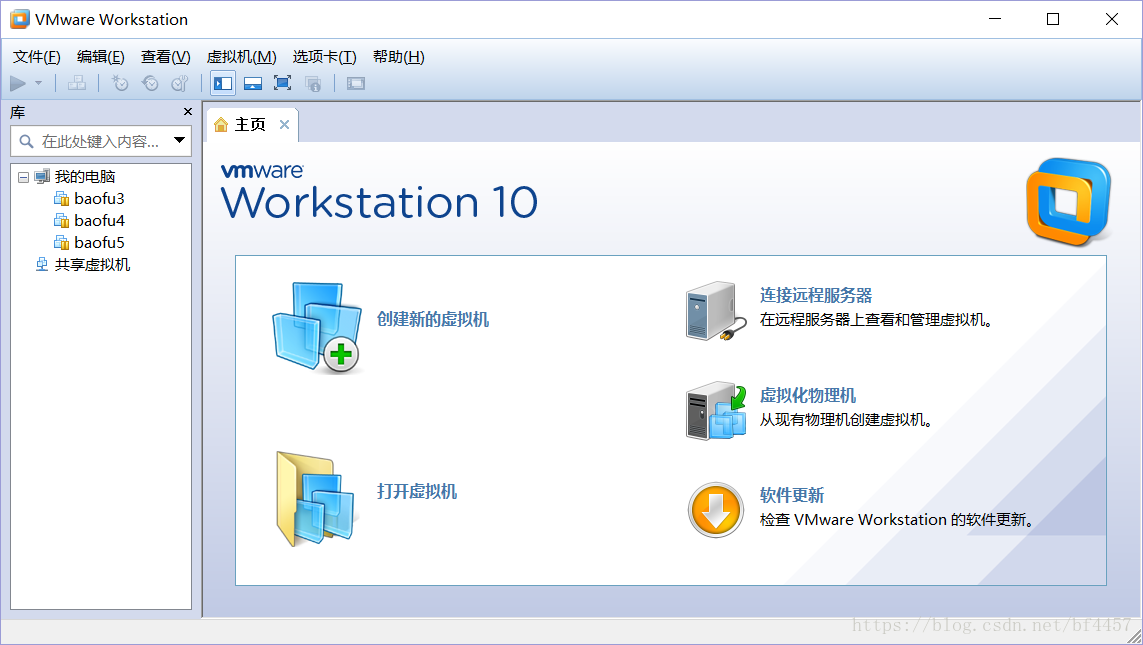Screen dimensions: 1143x645
Task: Open the 帮助(H) menu
Action: 399,57
